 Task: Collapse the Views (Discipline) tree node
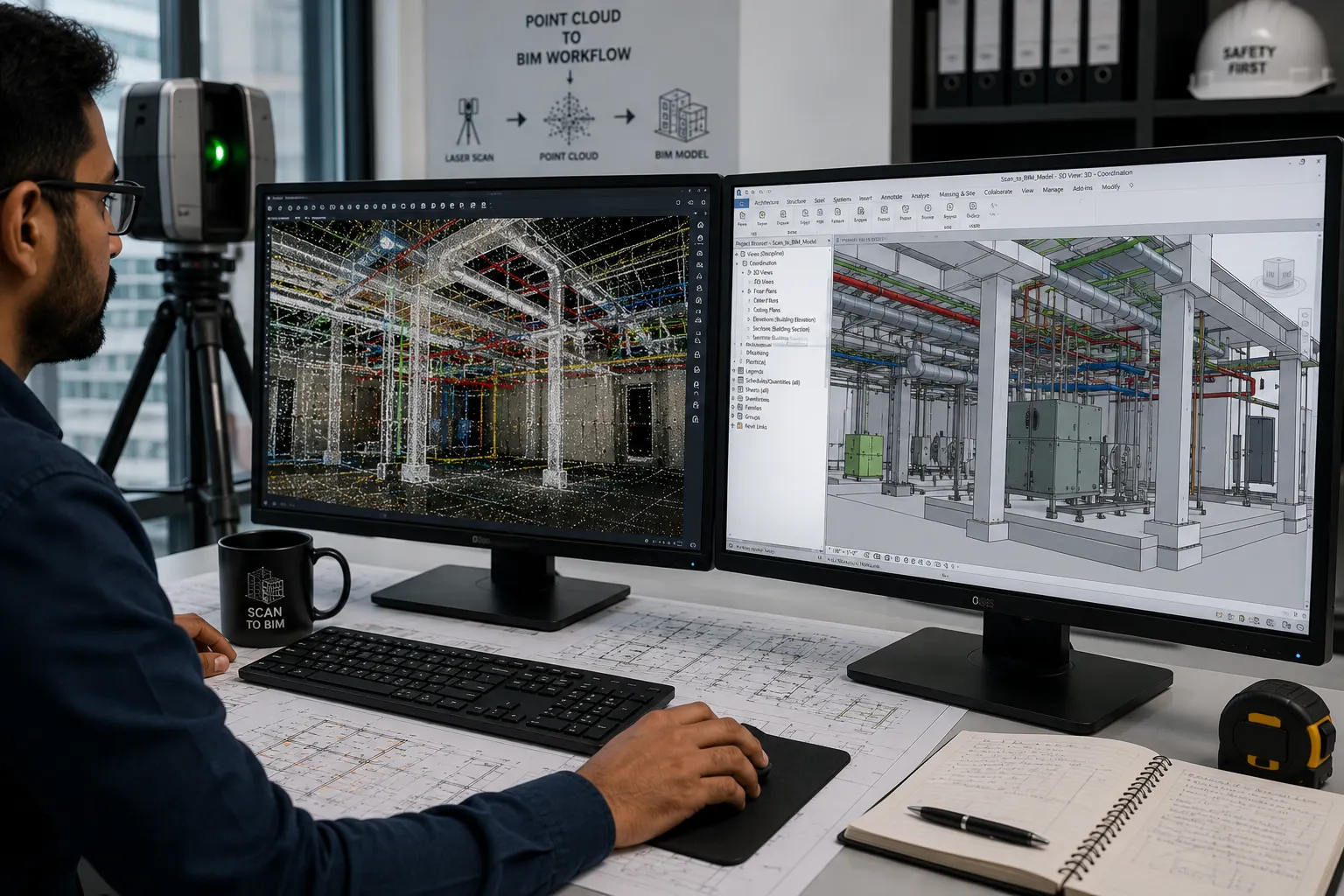(736, 255)
